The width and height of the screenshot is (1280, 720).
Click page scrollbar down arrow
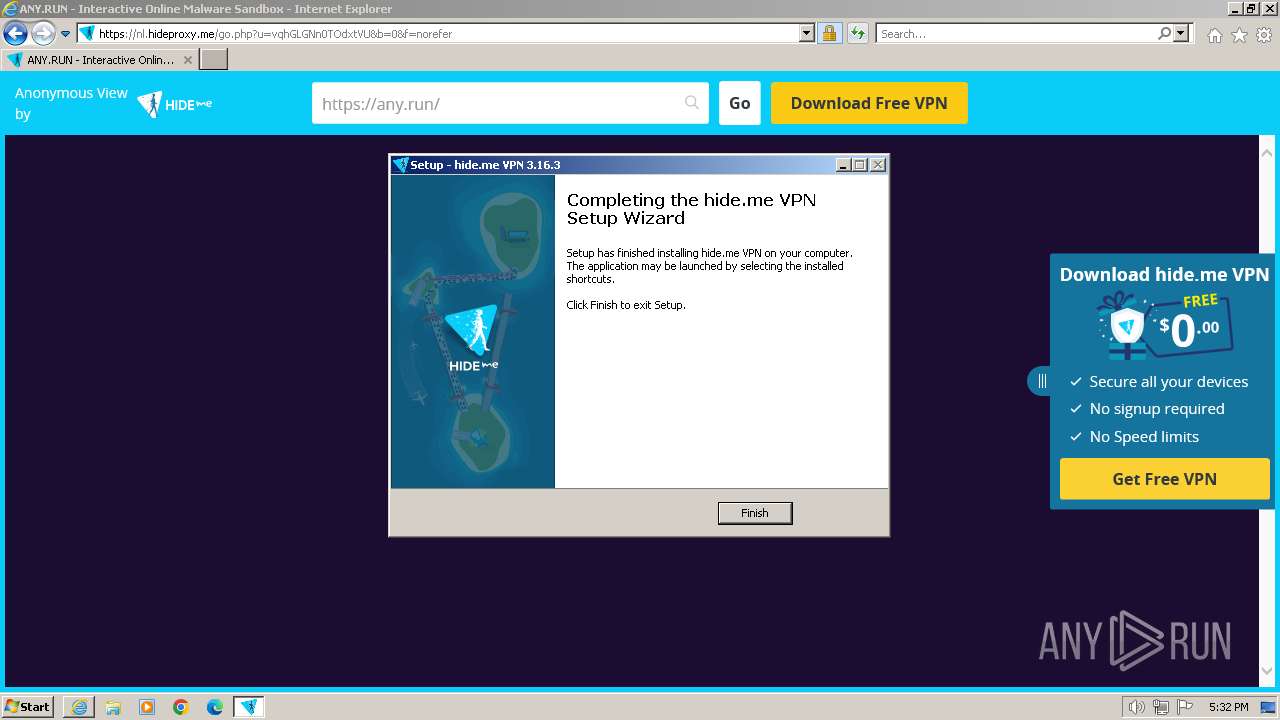tap(1267, 671)
